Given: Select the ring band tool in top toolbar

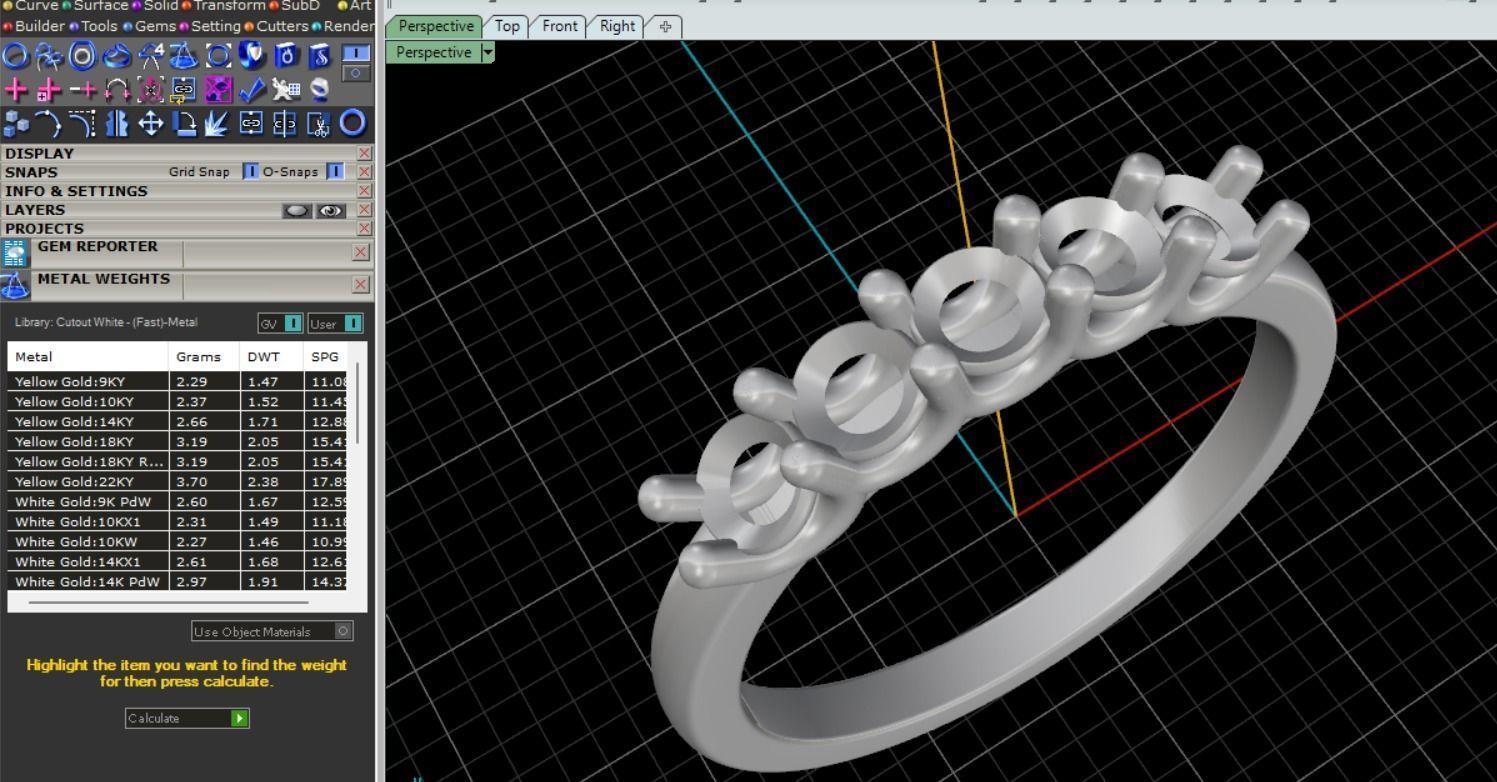Looking at the screenshot, I should 15,56.
